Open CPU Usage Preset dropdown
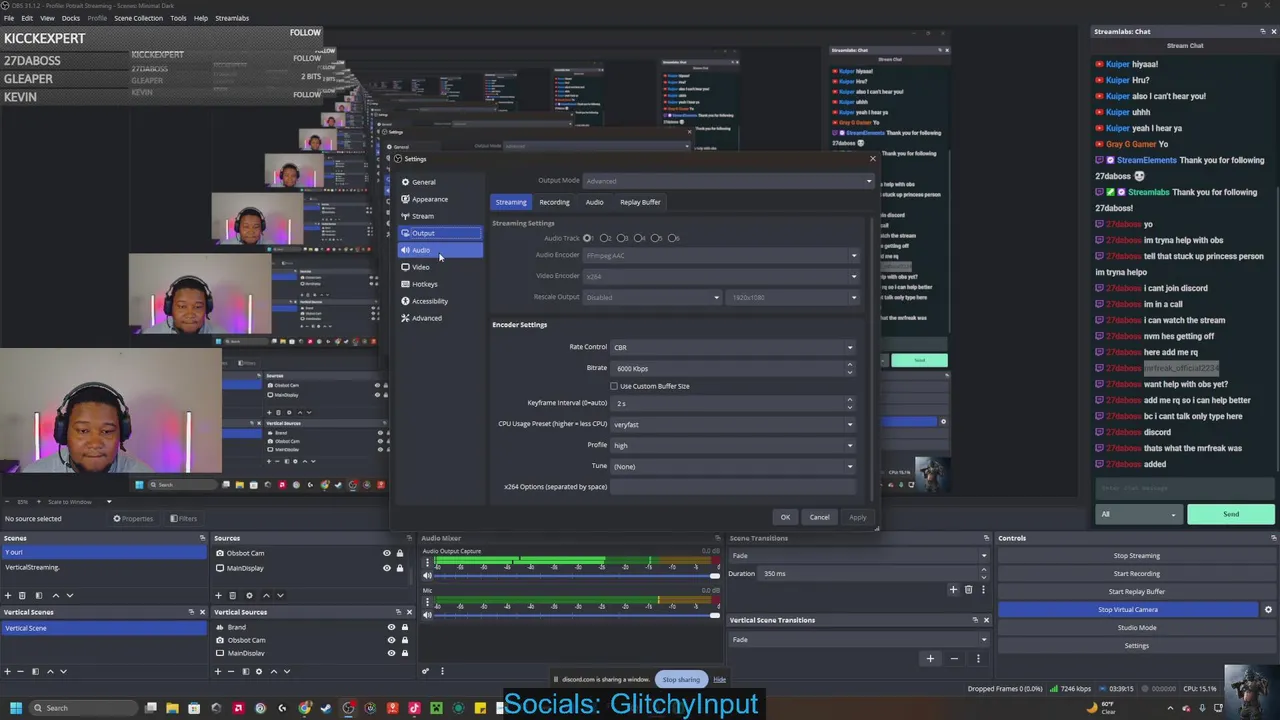This screenshot has width=1280, height=720. [x=733, y=424]
